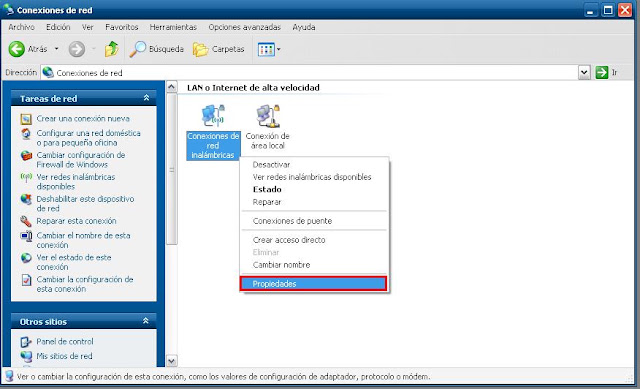Screen dimensions: 640x389
Task: Click the Crear una conexión nueva icon
Action: (x=26, y=119)
